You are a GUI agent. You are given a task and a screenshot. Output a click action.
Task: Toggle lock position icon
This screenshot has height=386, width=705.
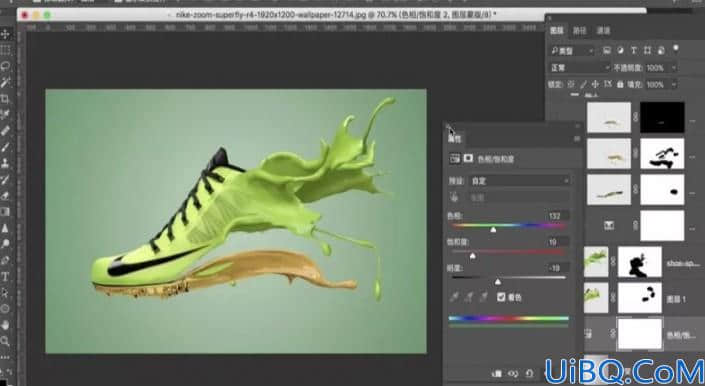(595, 84)
